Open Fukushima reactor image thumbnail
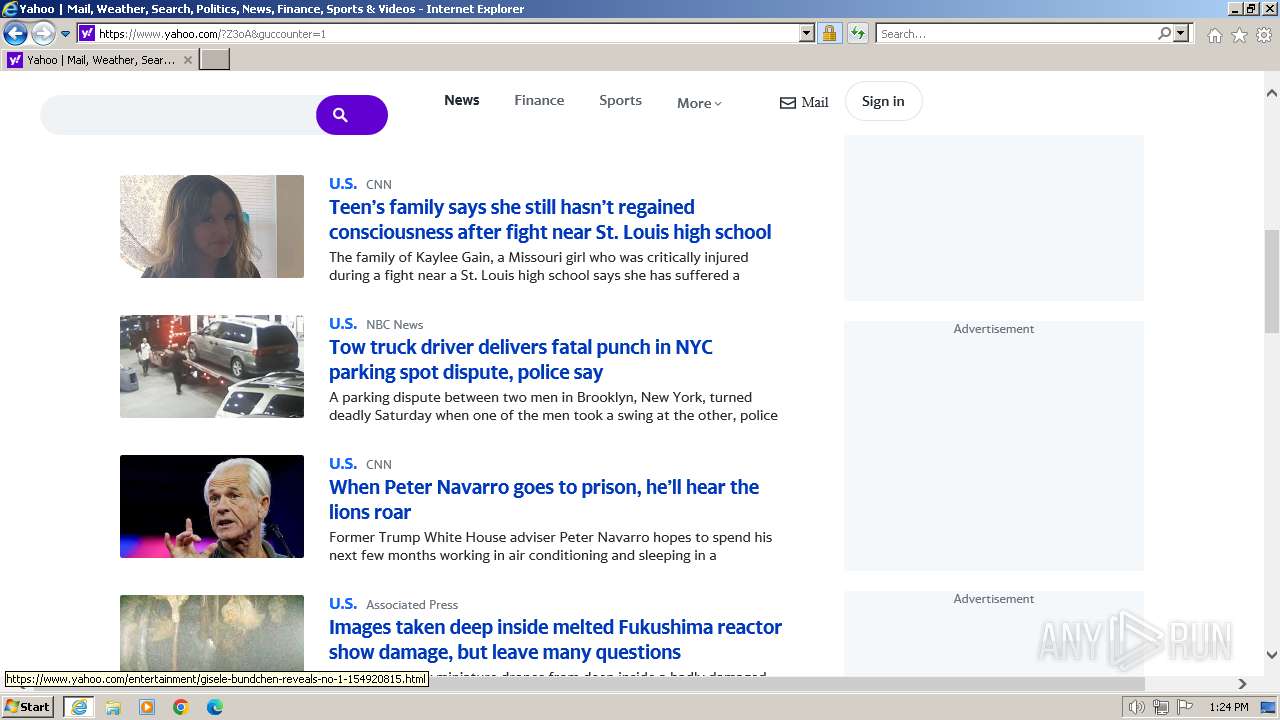1280x720 pixels. [x=212, y=633]
